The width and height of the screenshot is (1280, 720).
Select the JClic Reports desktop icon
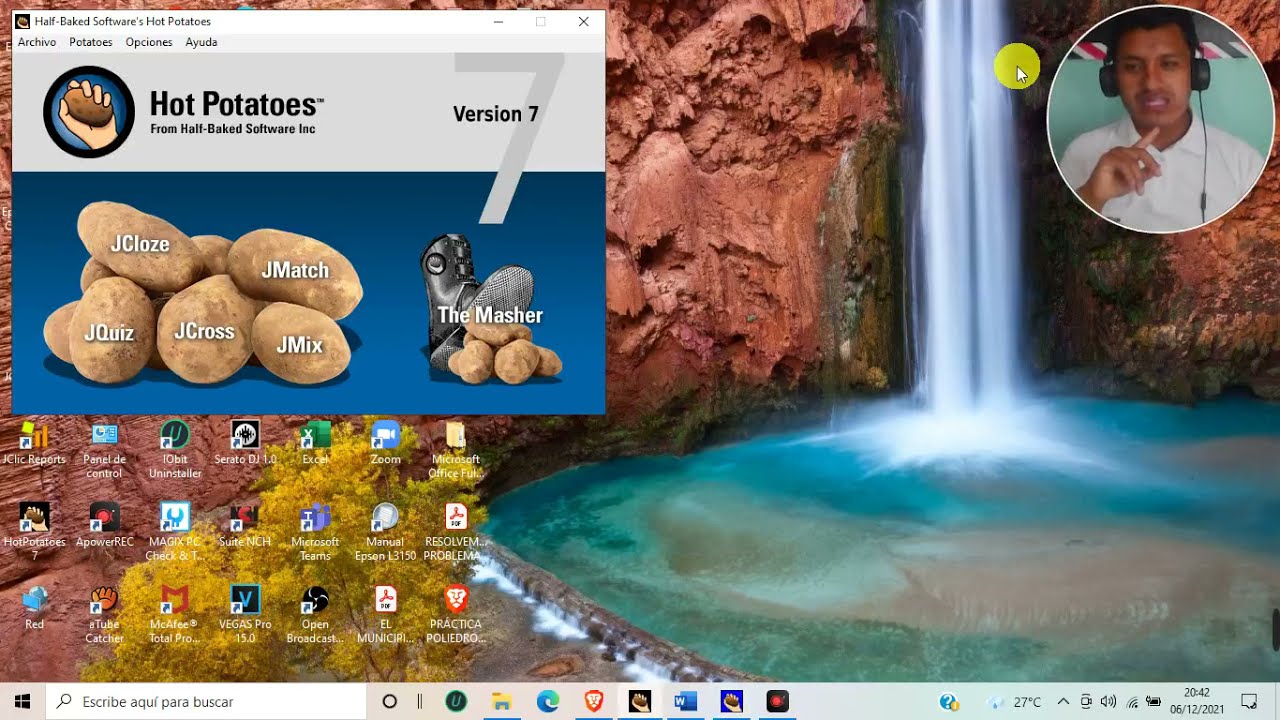pyautogui.click(x=34, y=445)
